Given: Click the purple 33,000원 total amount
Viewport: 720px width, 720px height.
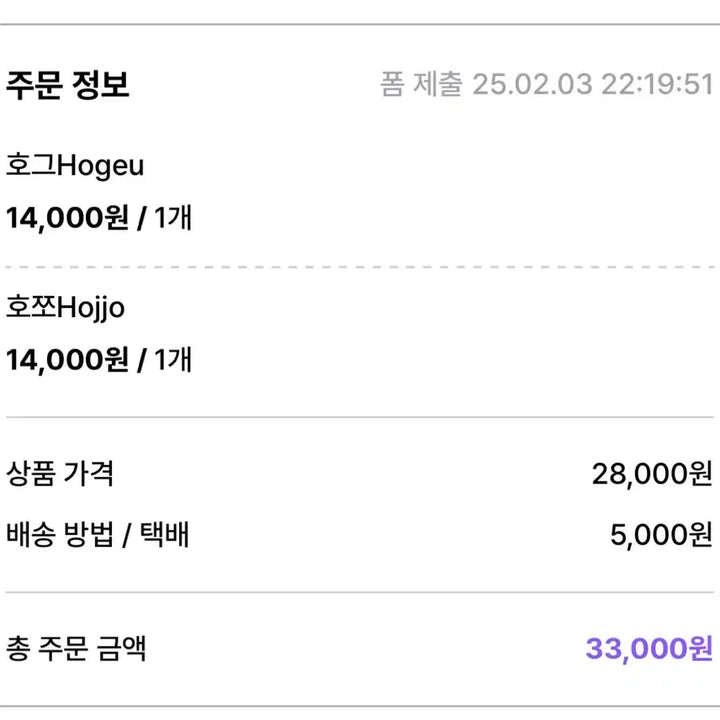Looking at the screenshot, I should coord(649,649).
